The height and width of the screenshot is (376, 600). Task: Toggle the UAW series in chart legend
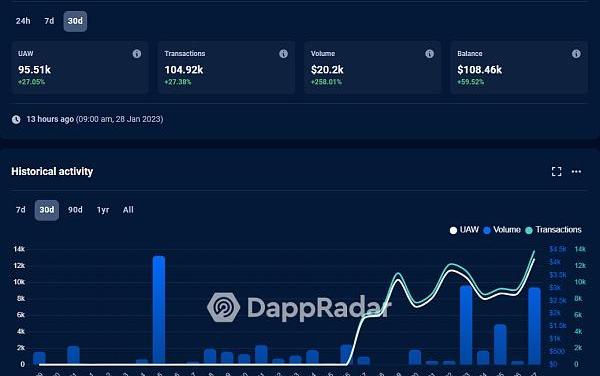tap(464, 230)
